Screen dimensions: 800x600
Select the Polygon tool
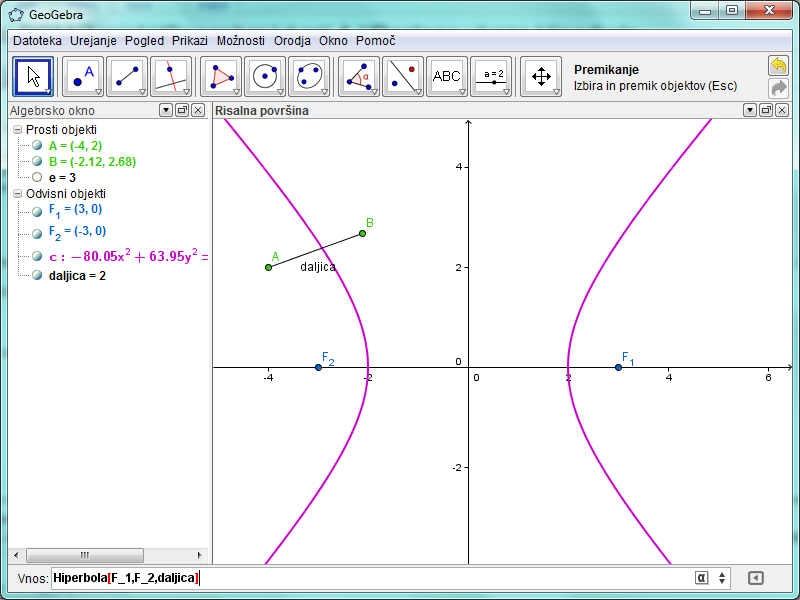click(221, 76)
